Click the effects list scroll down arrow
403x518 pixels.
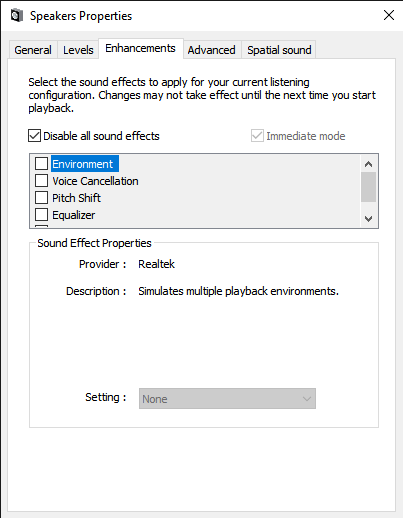(368, 219)
